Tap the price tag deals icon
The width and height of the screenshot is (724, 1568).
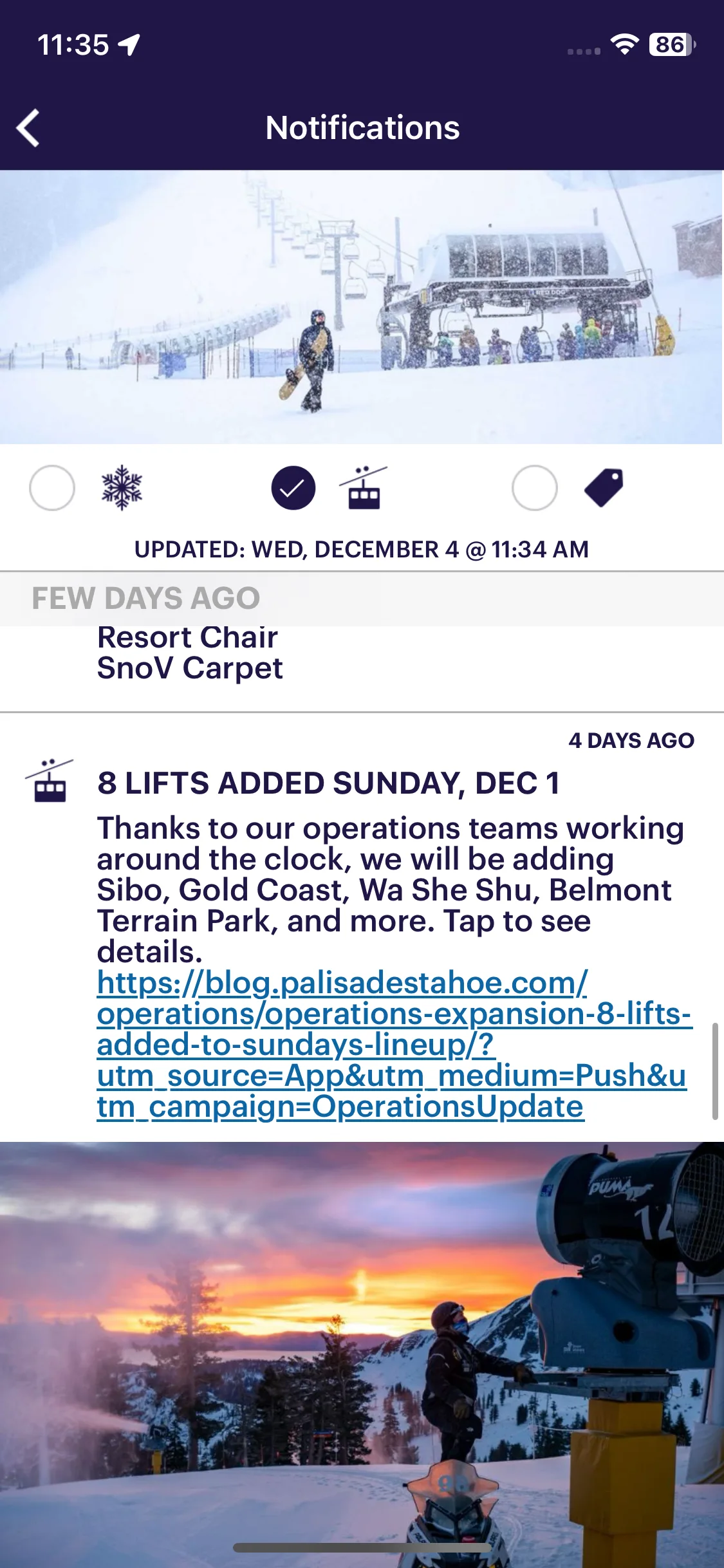pos(604,488)
